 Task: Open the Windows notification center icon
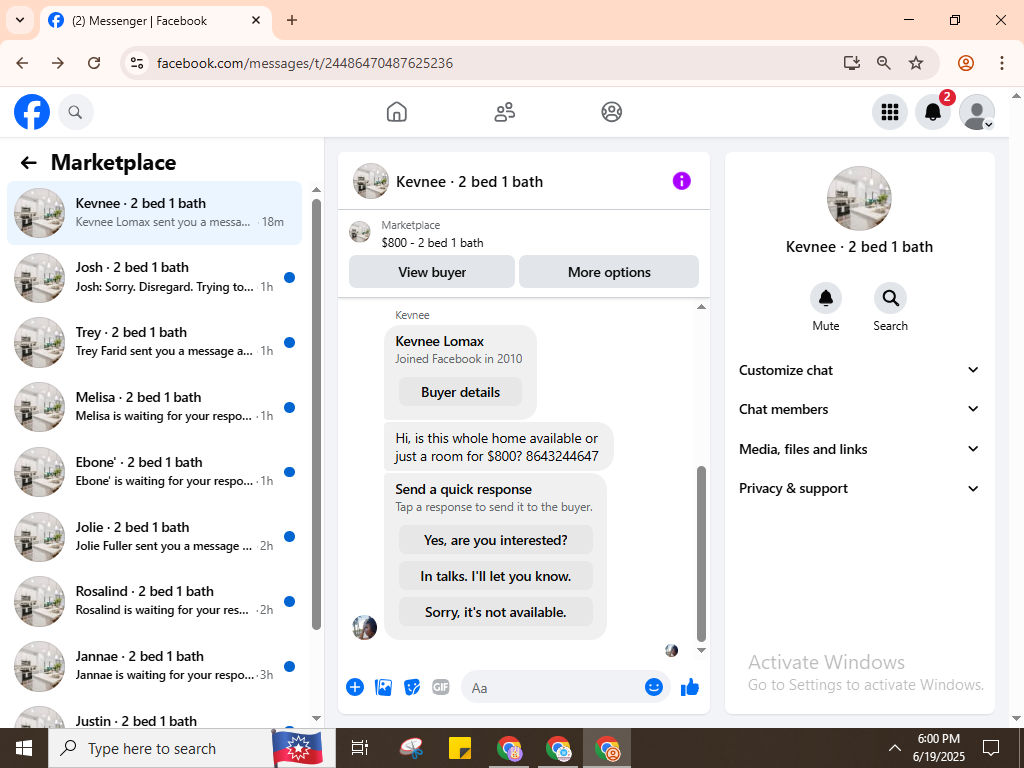coord(991,748)
